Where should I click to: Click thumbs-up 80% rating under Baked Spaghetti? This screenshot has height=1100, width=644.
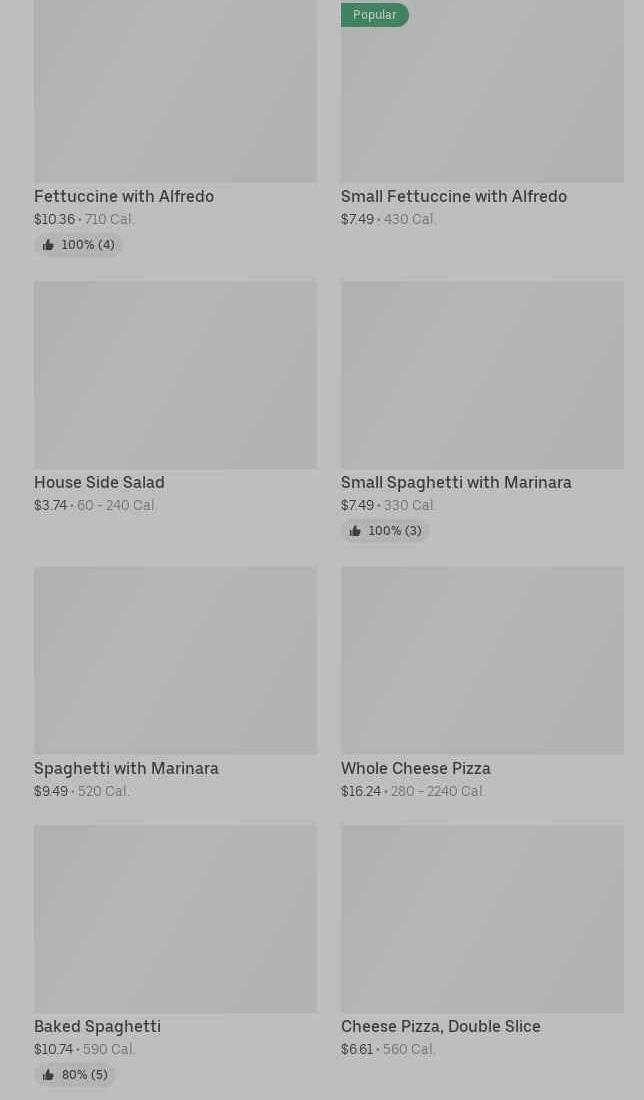point(75,1075)
